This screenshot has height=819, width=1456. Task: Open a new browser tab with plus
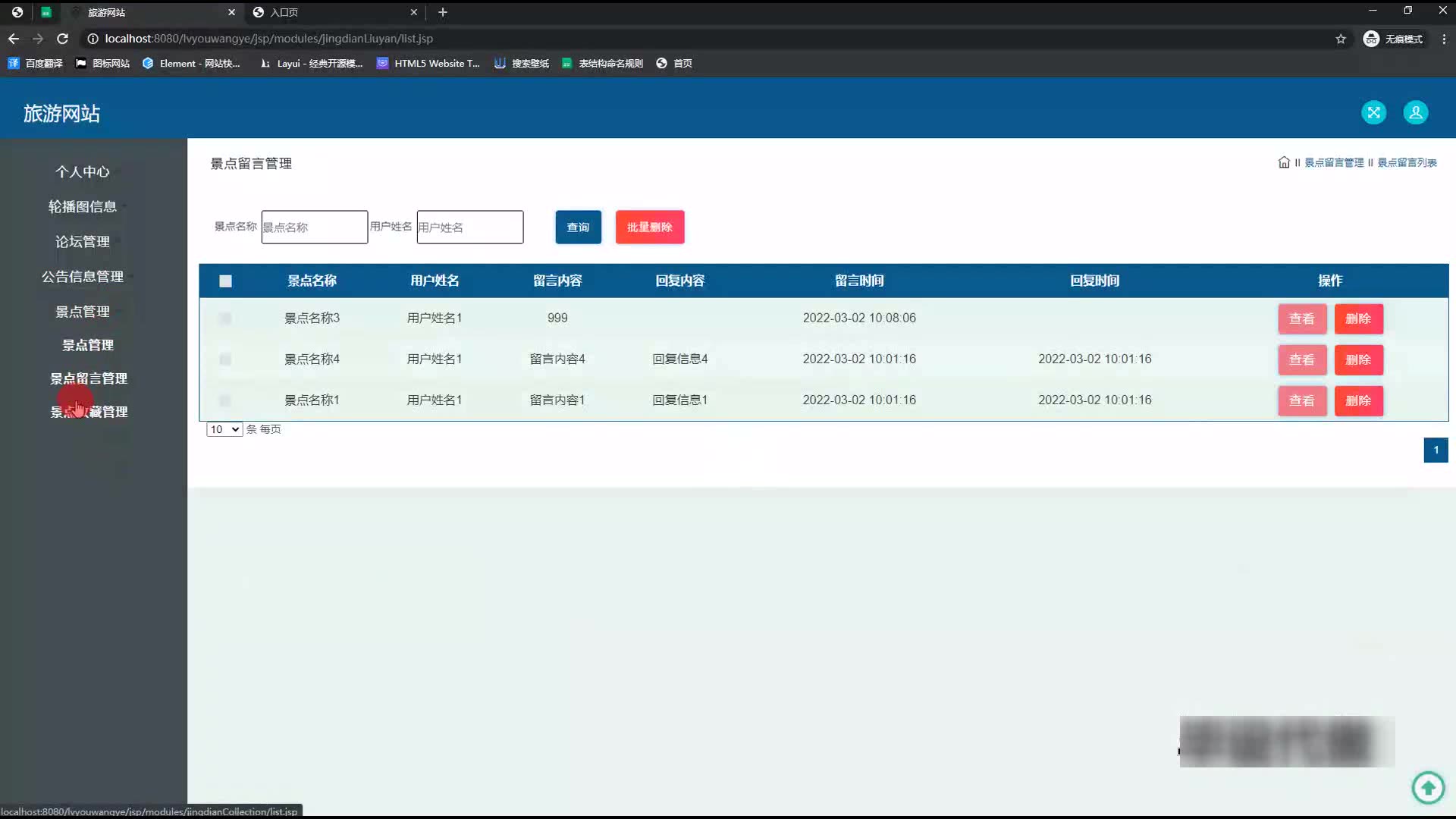443,12
